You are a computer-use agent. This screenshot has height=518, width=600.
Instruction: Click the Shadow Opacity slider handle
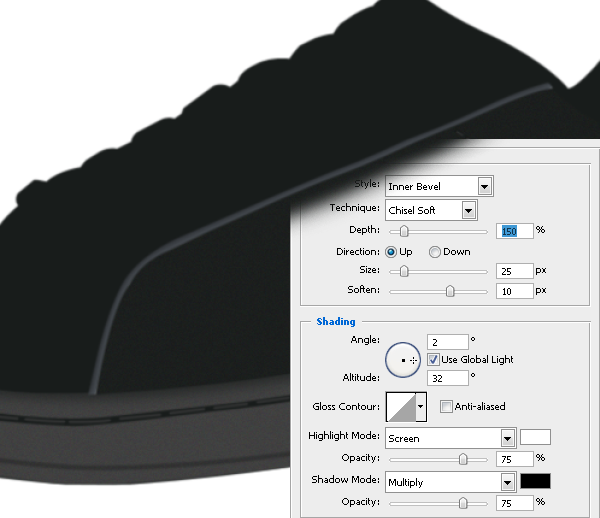point(463,503)
